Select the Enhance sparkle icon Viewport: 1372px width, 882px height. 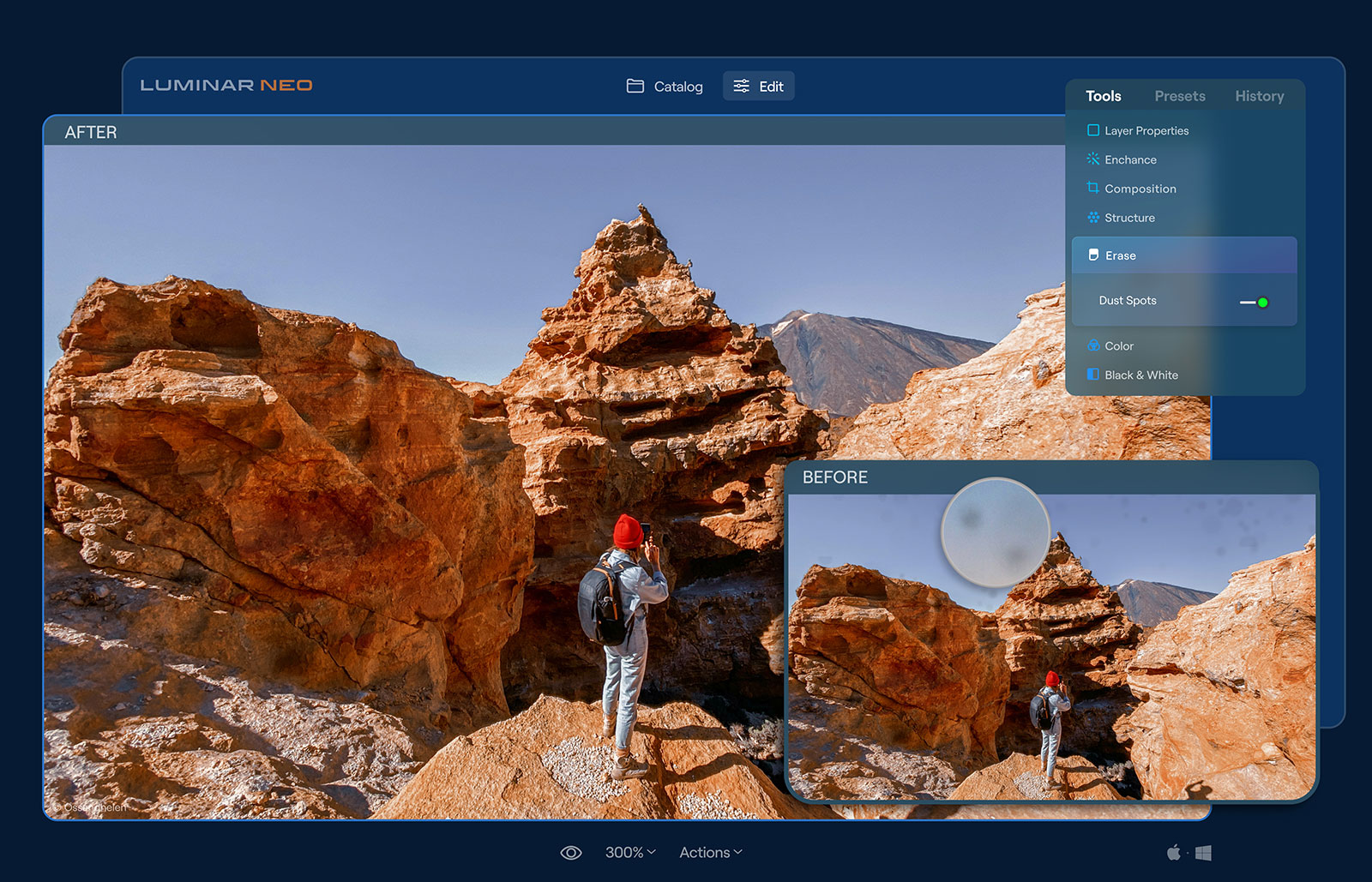pos(1092,159)
